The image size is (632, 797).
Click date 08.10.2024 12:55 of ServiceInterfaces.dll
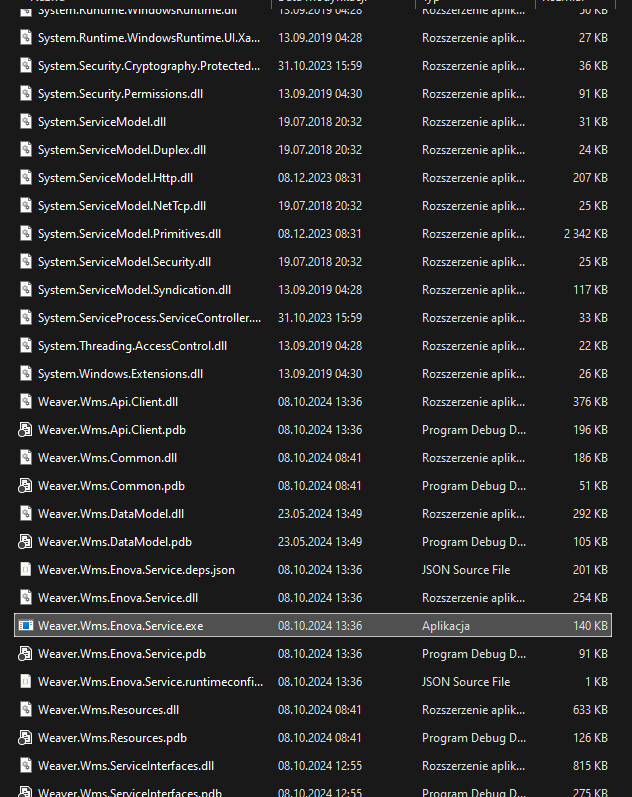(320, 765)
